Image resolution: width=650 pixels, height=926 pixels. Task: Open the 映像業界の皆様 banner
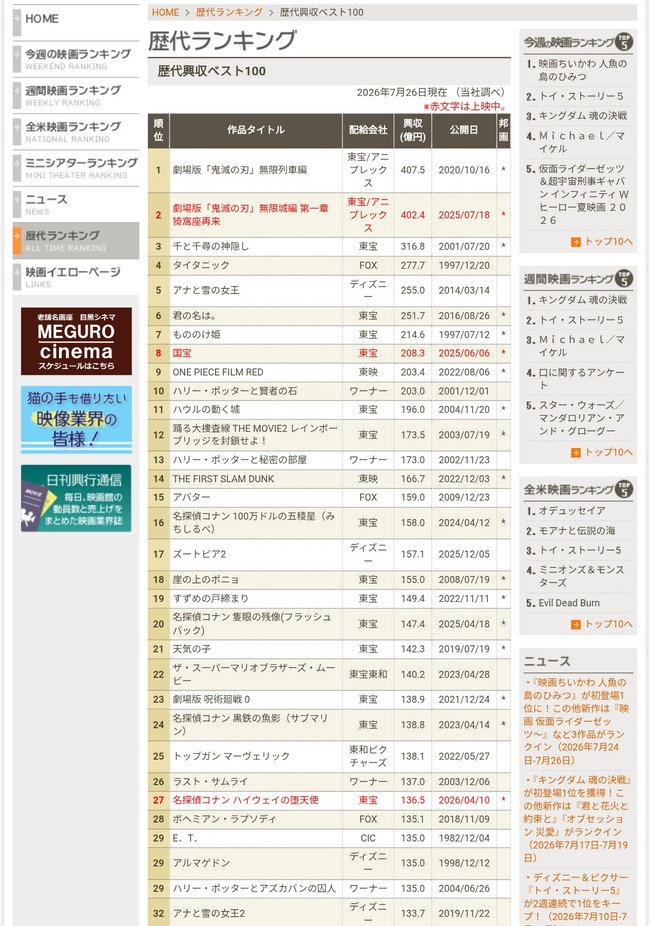click(x=76, y=420)
